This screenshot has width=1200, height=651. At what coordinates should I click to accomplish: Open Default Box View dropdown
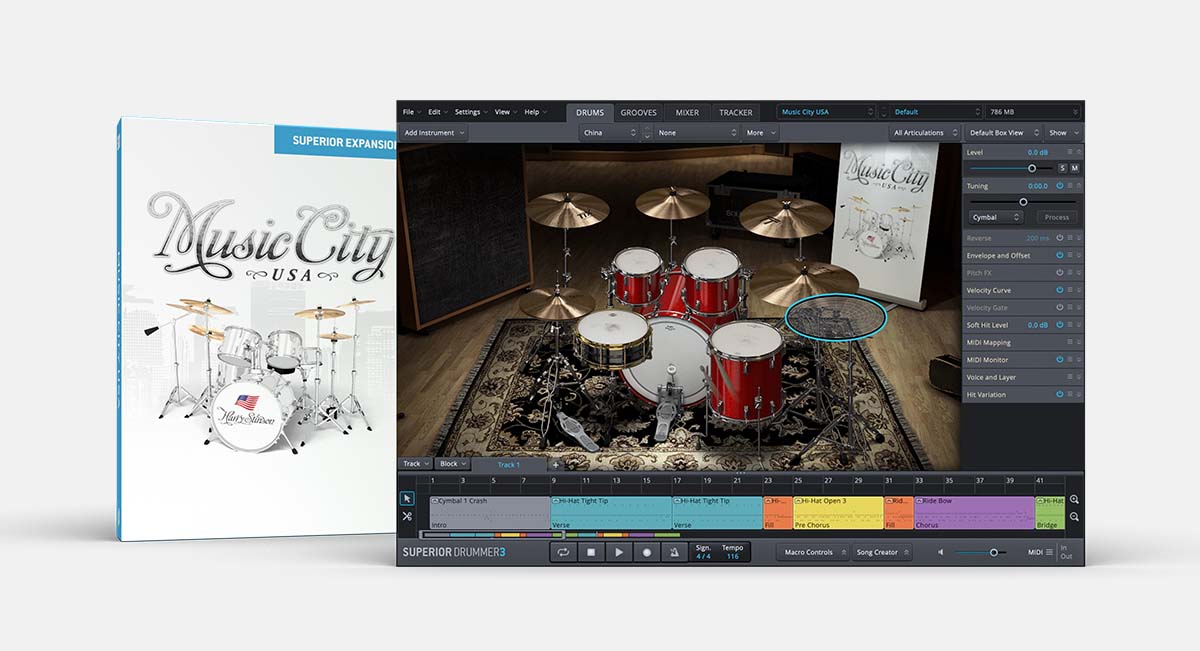(1003, 132)
